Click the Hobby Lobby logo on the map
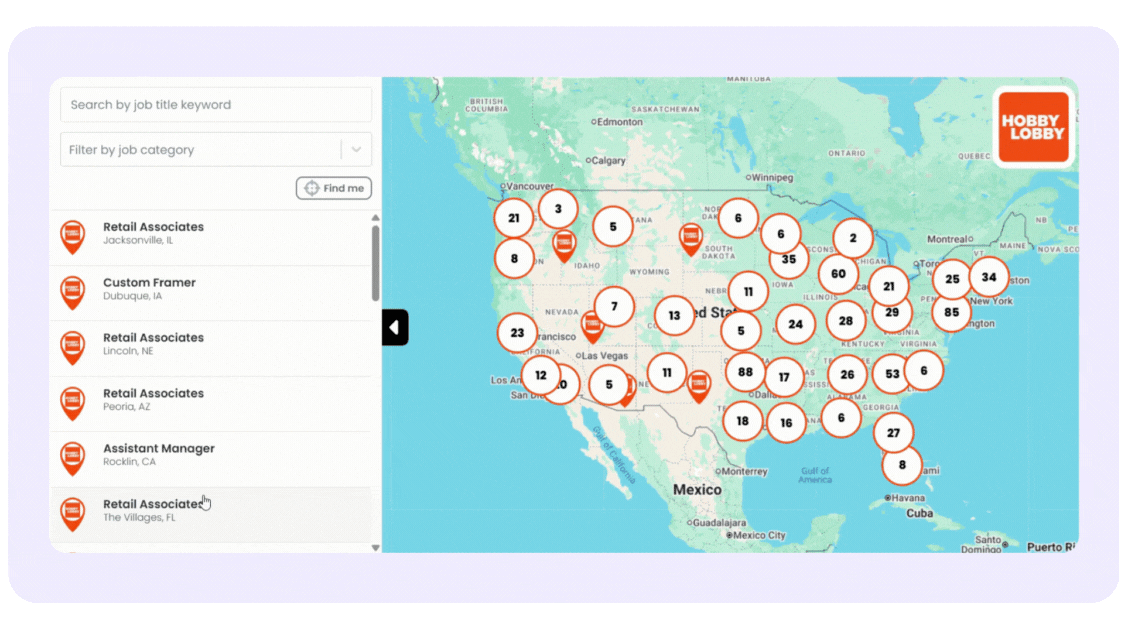This screenshot has width=1128, height=630. click(x=1034, y=127)
